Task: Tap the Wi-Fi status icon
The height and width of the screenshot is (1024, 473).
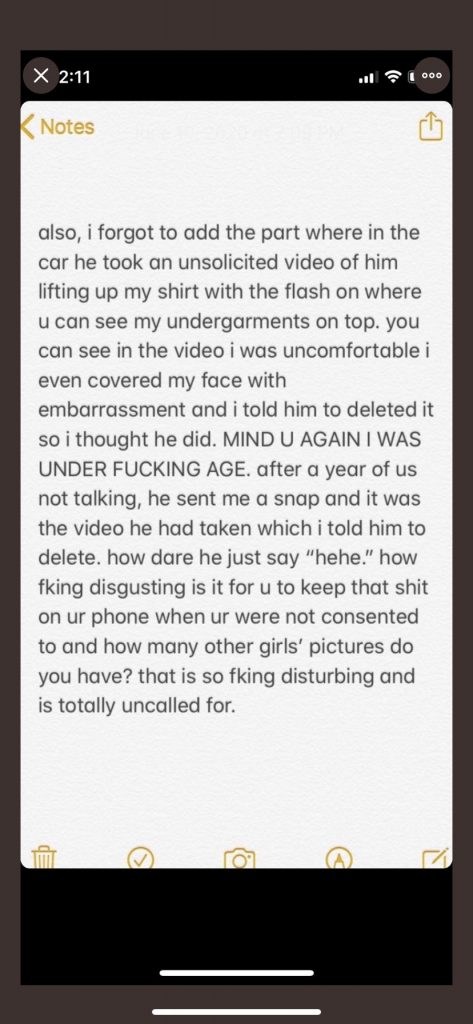Action: click(393, 77)
